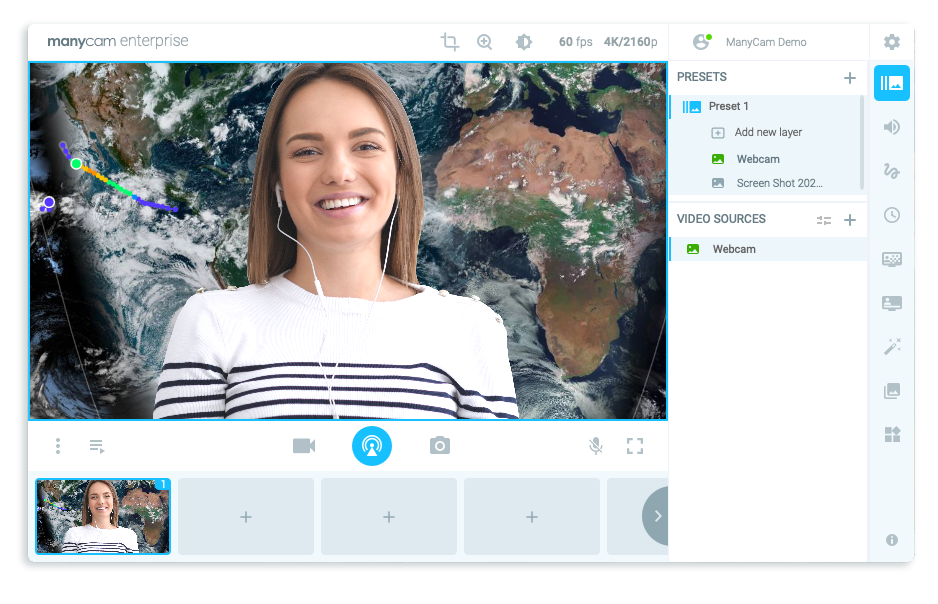Select the crop tool icon
Screen dimensions: 938x604
[450, 42]
